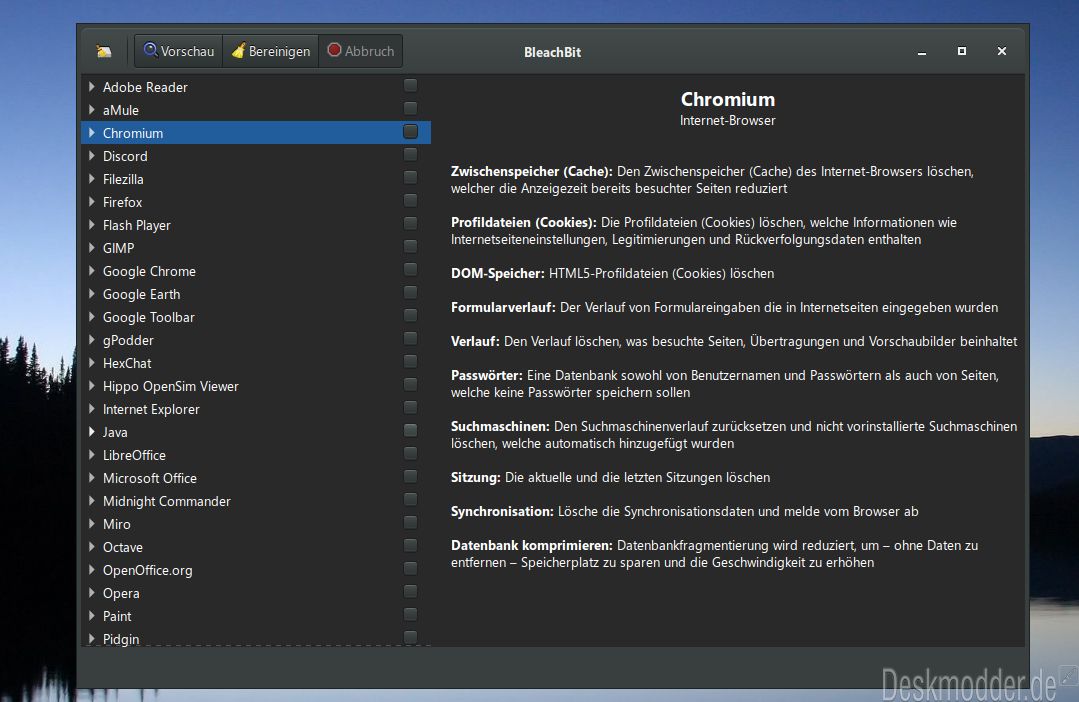Tick the aMule checkbox

[x=411, y=108]
